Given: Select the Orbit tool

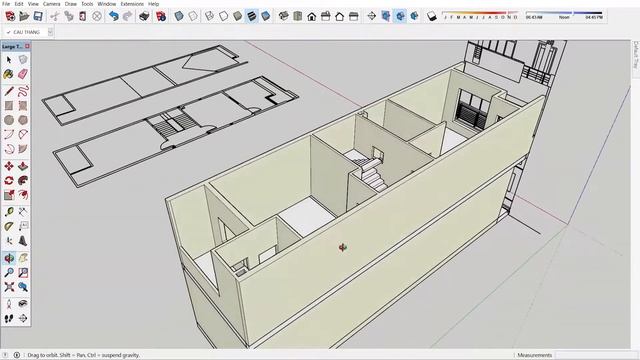Looking at the screenshot, I should (9, 258).
